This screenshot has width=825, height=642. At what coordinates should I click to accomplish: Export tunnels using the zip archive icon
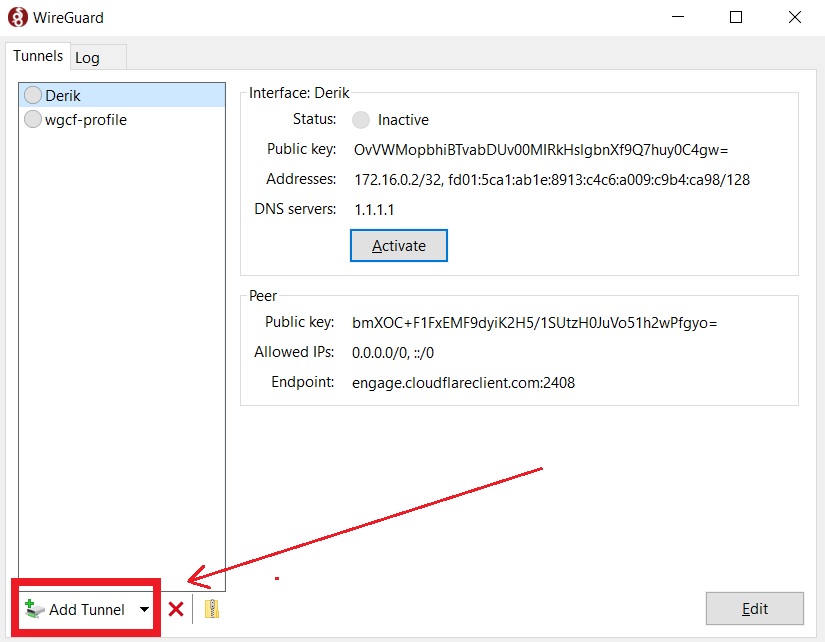pos(211,609)
